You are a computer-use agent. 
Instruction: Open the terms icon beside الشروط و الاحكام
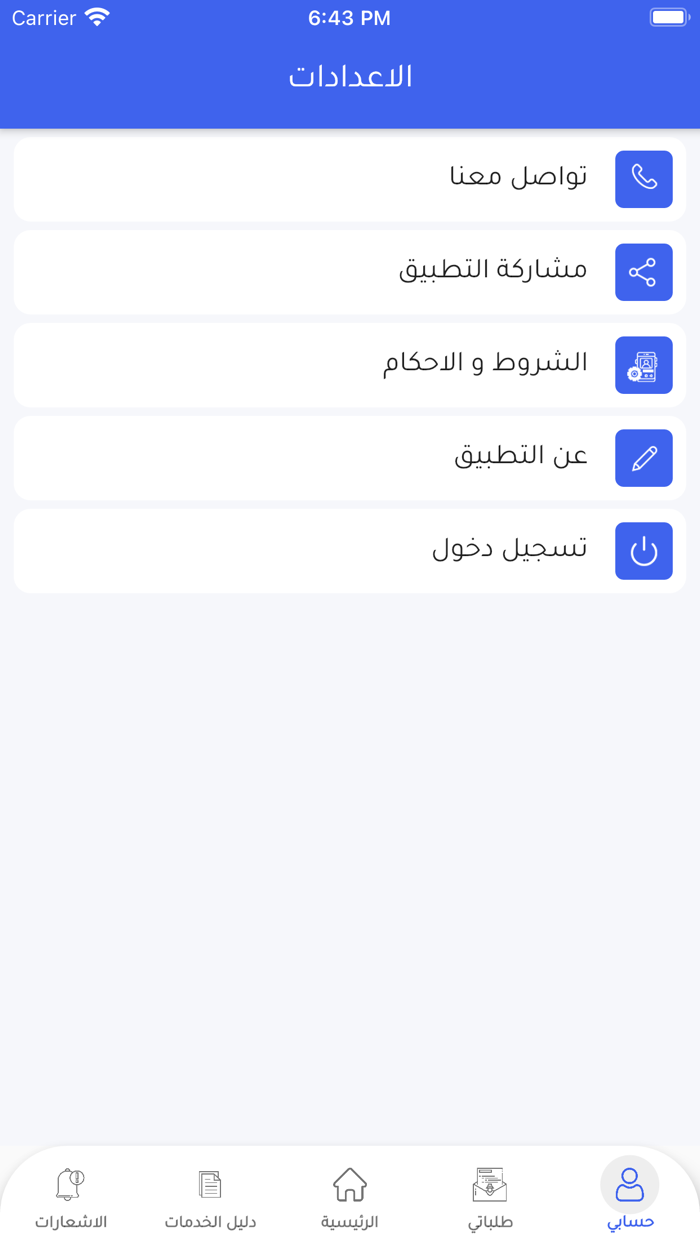tap(643, 365)
